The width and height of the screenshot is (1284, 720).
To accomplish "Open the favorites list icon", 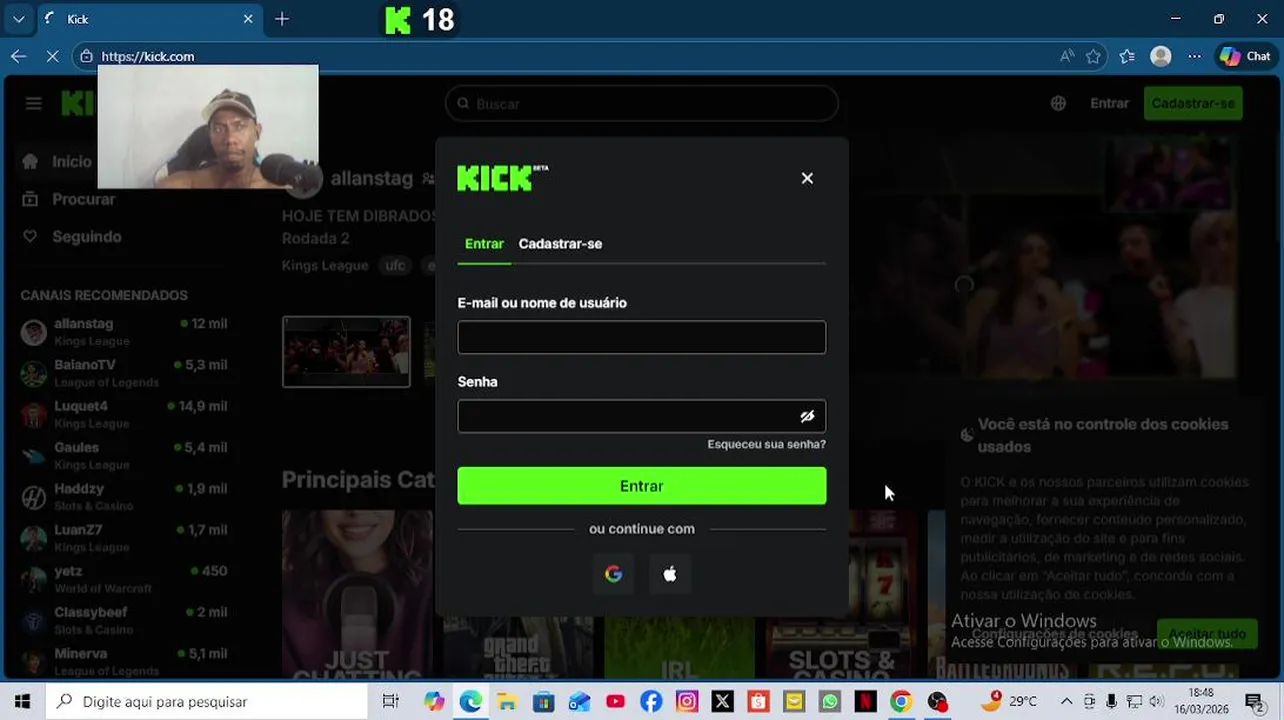I will 1127,56.
